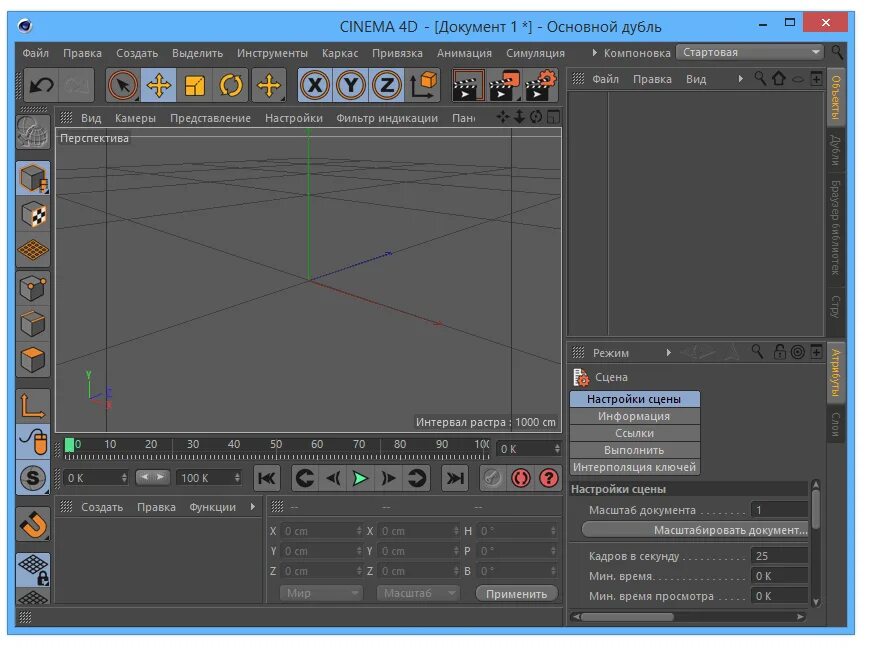Click Масштабировать документ button

695,530
